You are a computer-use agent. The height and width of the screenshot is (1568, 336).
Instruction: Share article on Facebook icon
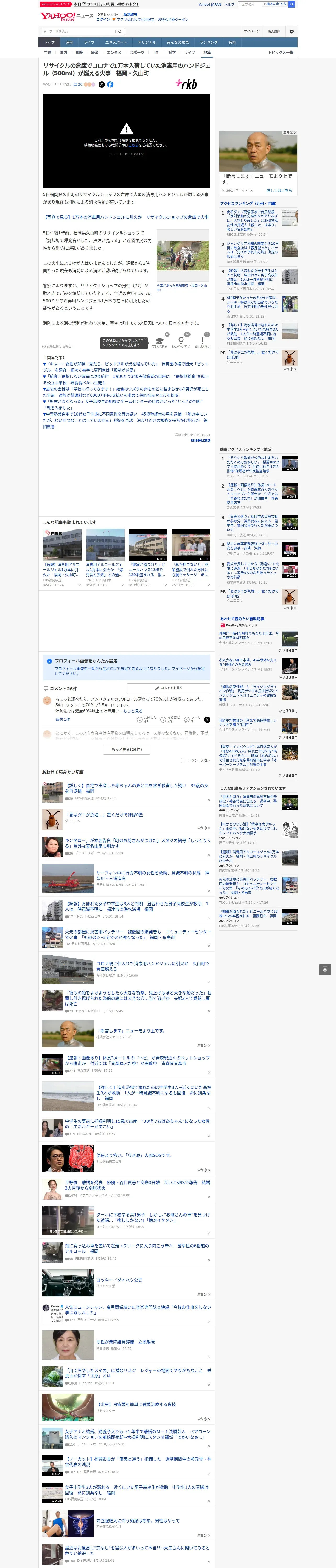(x=110, y=85)
